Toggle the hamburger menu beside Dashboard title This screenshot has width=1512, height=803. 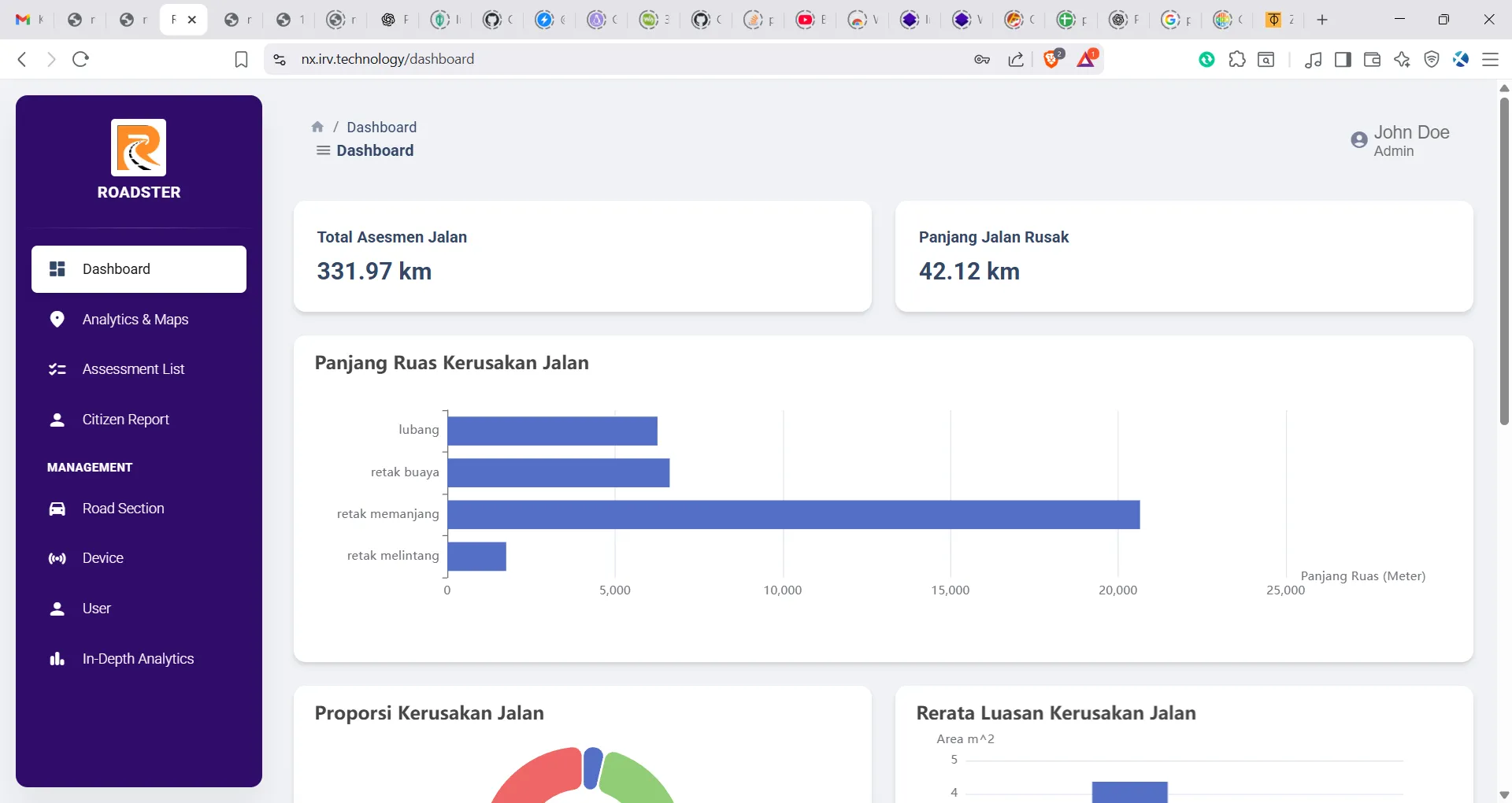323,150
